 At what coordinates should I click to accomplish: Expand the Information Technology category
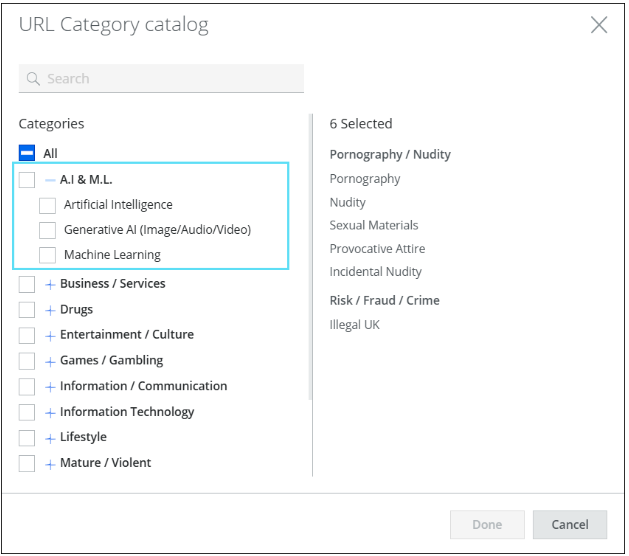tap(50, 412)
